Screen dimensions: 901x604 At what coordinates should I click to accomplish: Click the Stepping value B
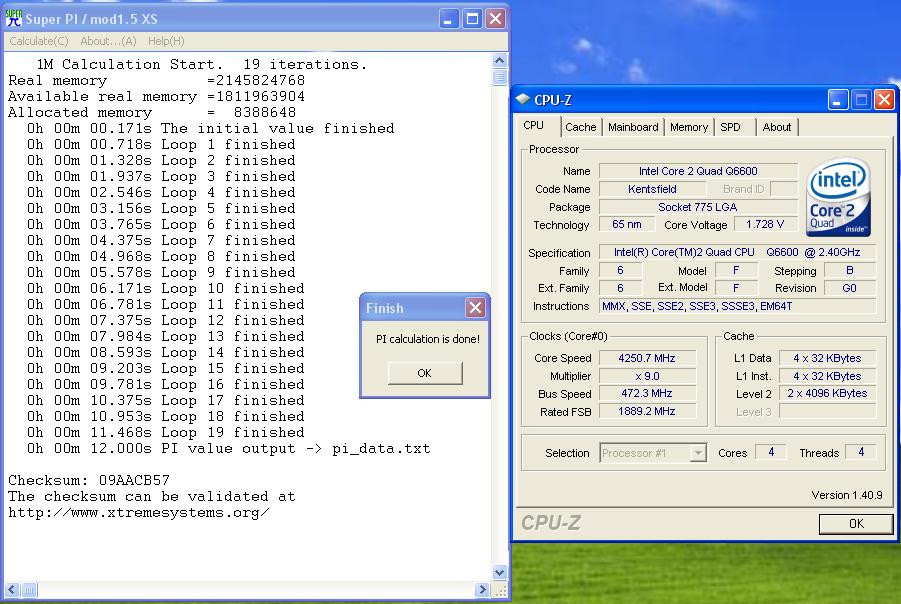tap(849, 270)
